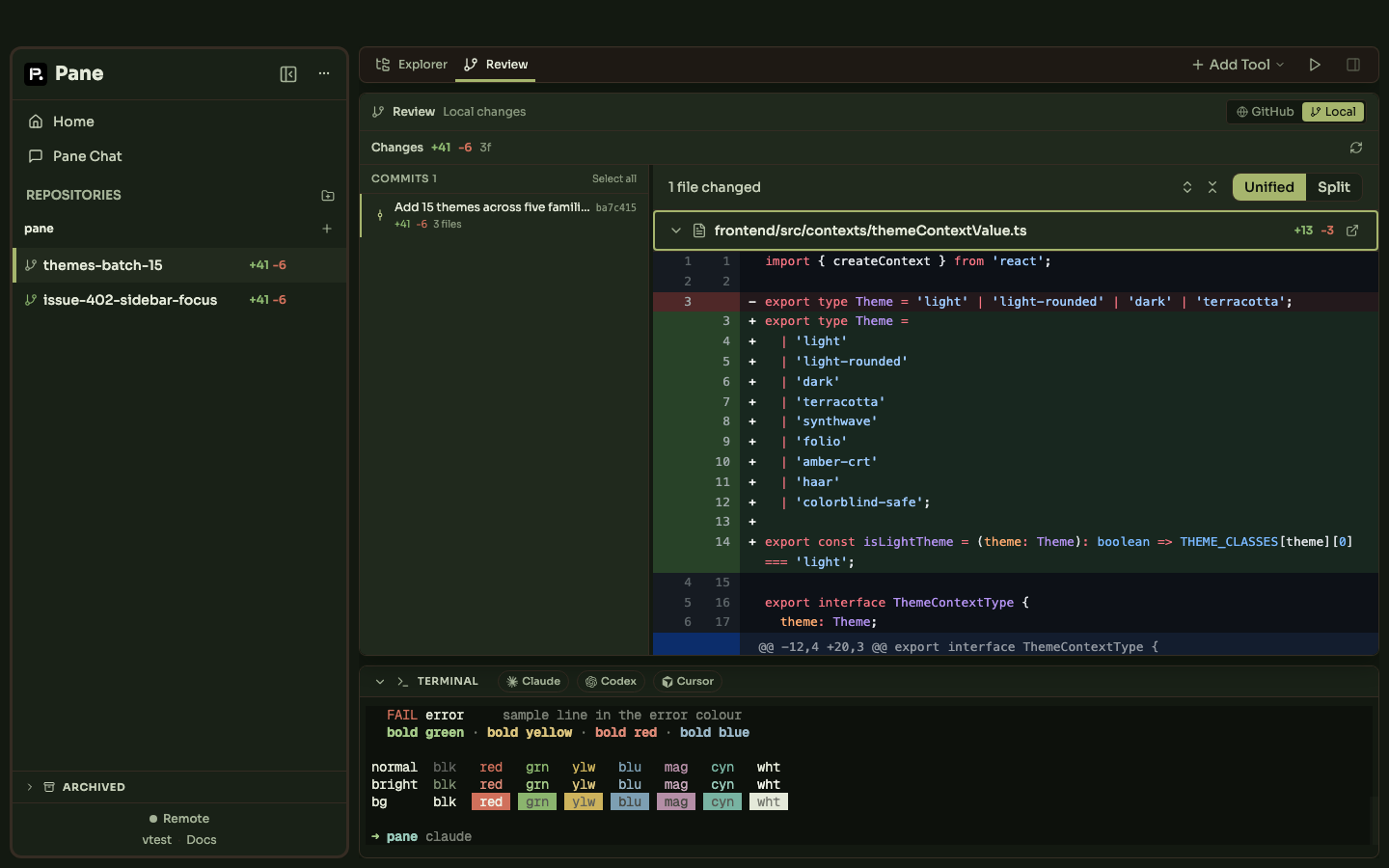Collapse the themeContextValue.ts file diff

676,231
